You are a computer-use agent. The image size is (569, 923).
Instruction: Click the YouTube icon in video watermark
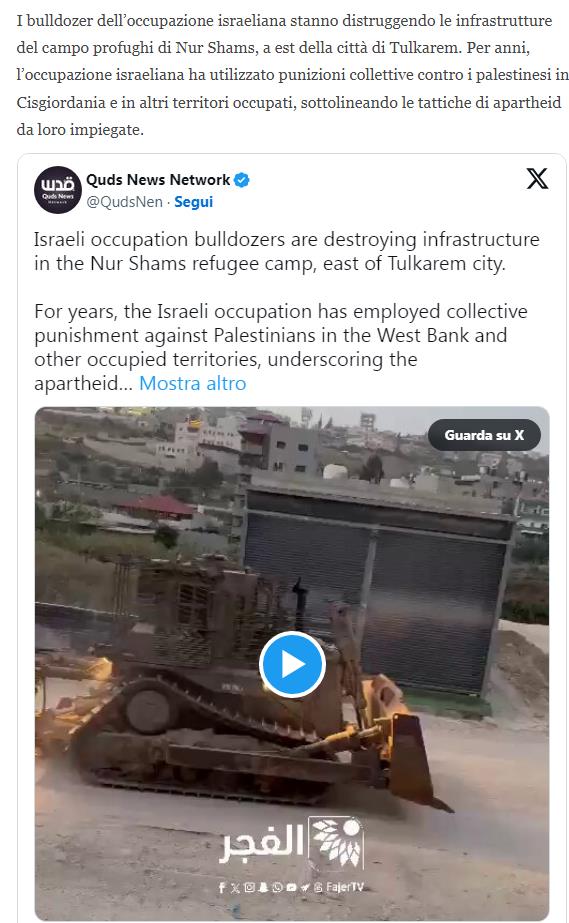click(291, 887)
